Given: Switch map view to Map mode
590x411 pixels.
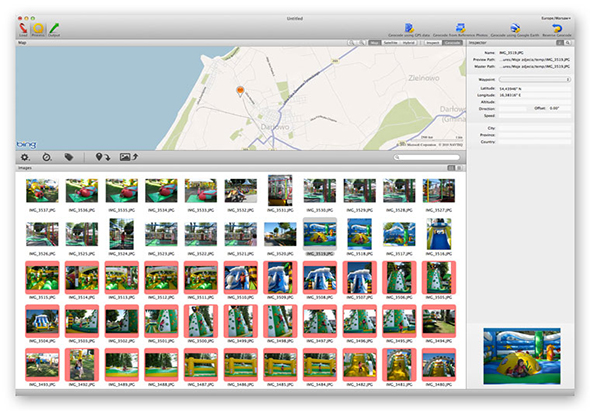Looking at the screenshot, I should click(x=374, y=43).
